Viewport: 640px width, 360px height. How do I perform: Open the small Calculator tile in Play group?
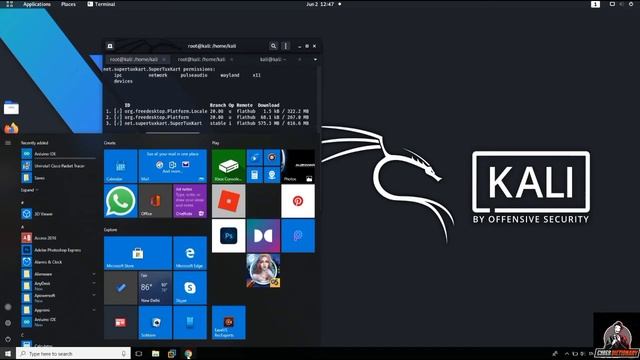click(x=255, y=175)
